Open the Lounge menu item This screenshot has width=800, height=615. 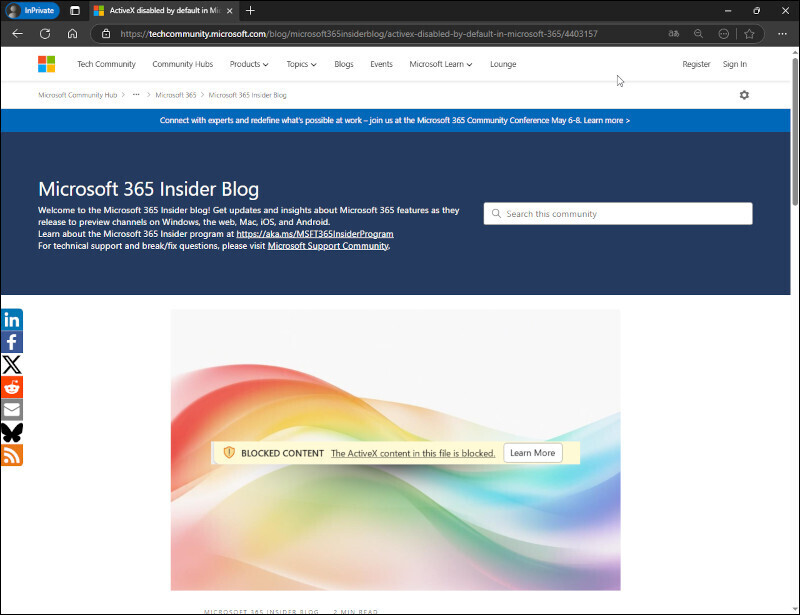pos(503,64)
